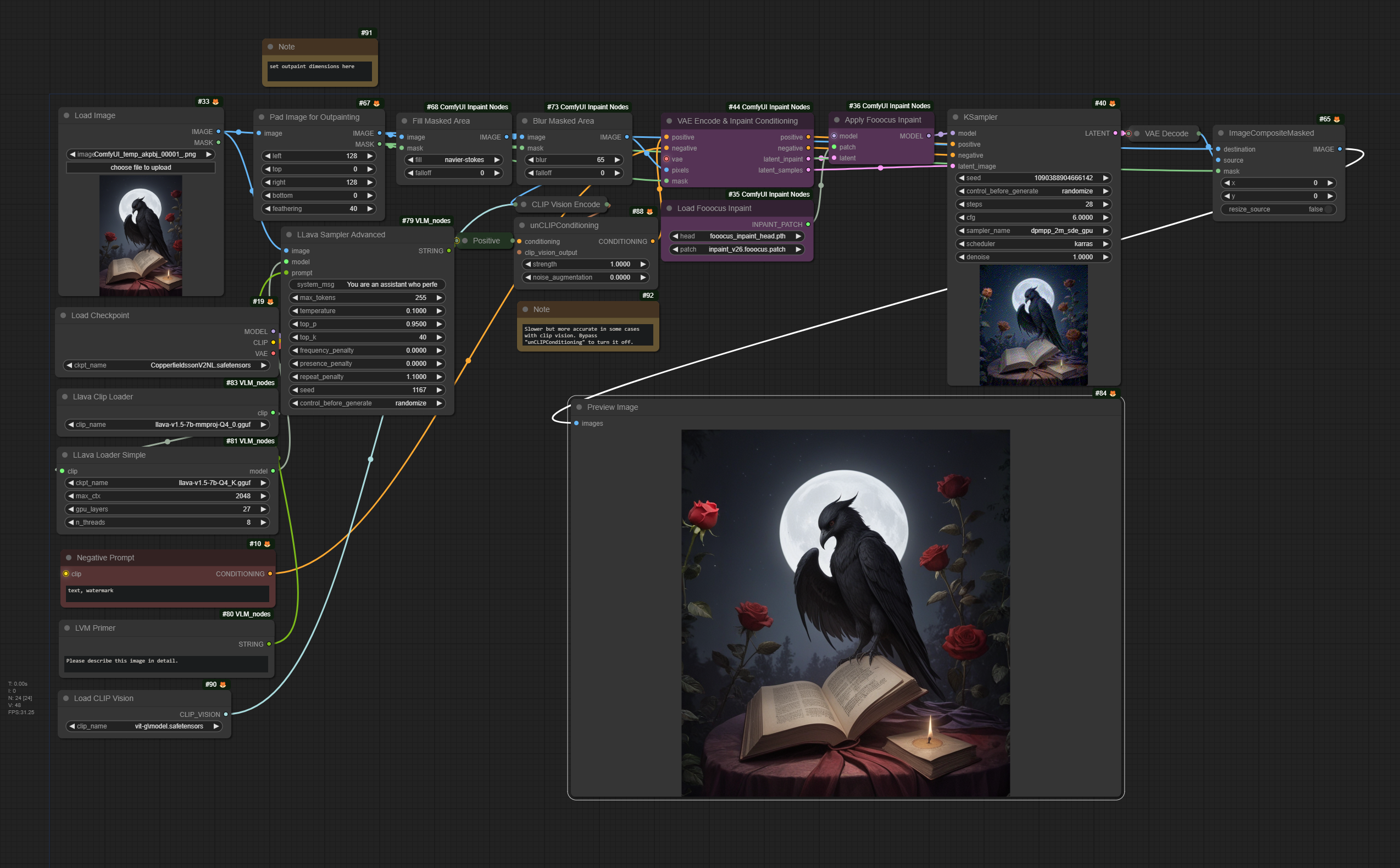Click the fox badge icon on KSampler node #40
This screenshot has width=1400, height=868.
click(x=1112, y=103)
